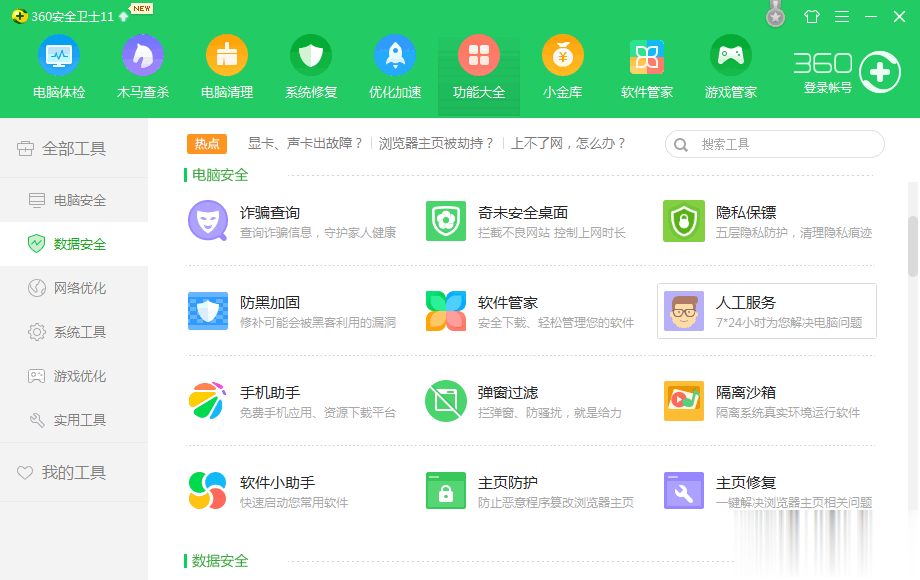Launch 奇未安全桌面 tool icon
The width and height of the screenshot is (920, 580).
[x=446, y=221]
